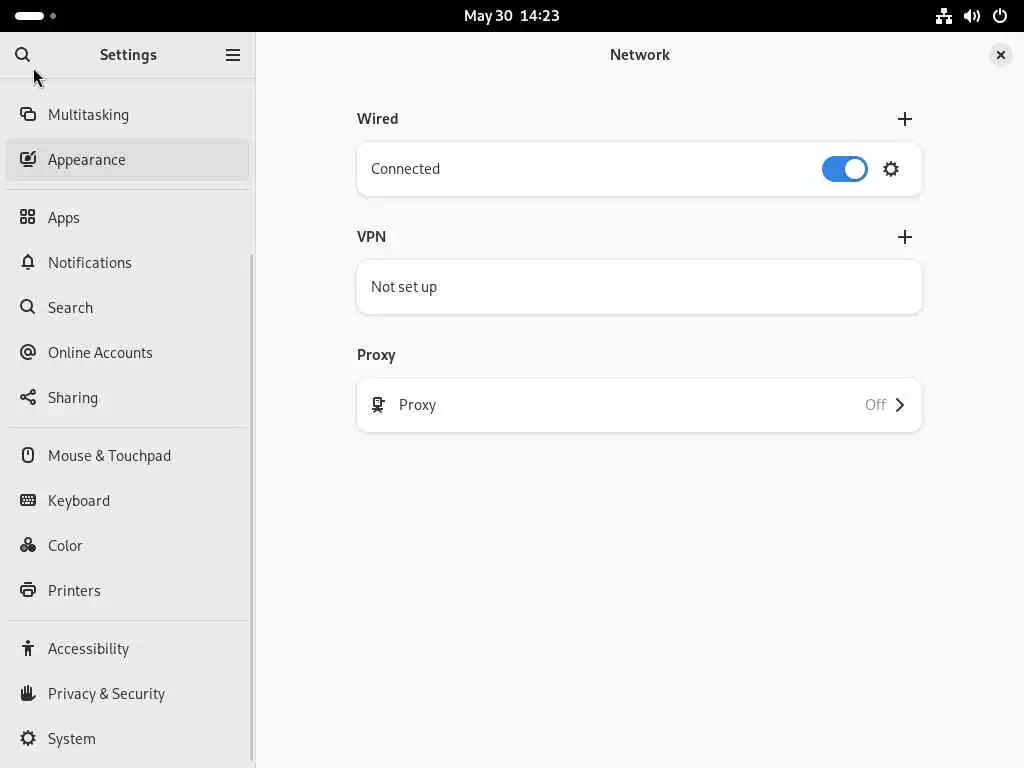
Task: Add a new wired connection with plus
Action: 904,119
